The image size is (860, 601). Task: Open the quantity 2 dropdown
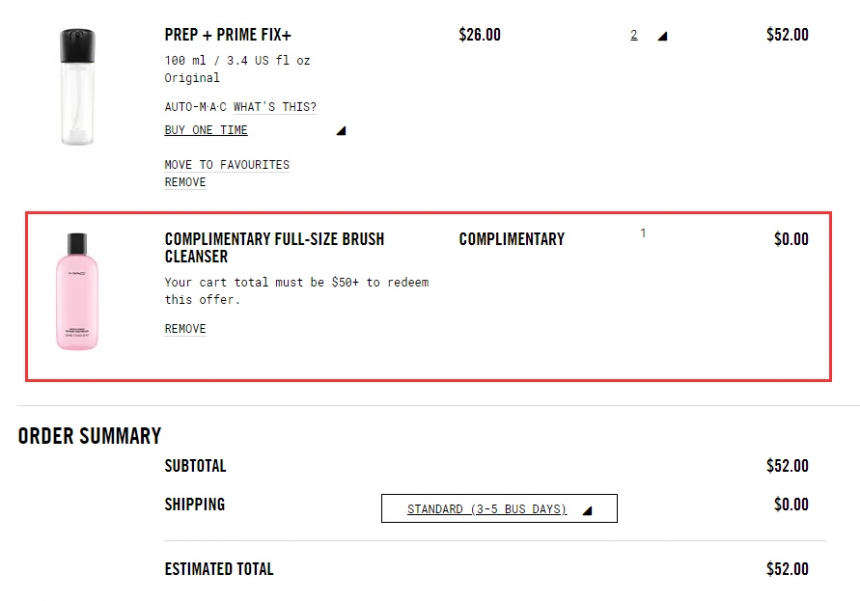(634, 35)
